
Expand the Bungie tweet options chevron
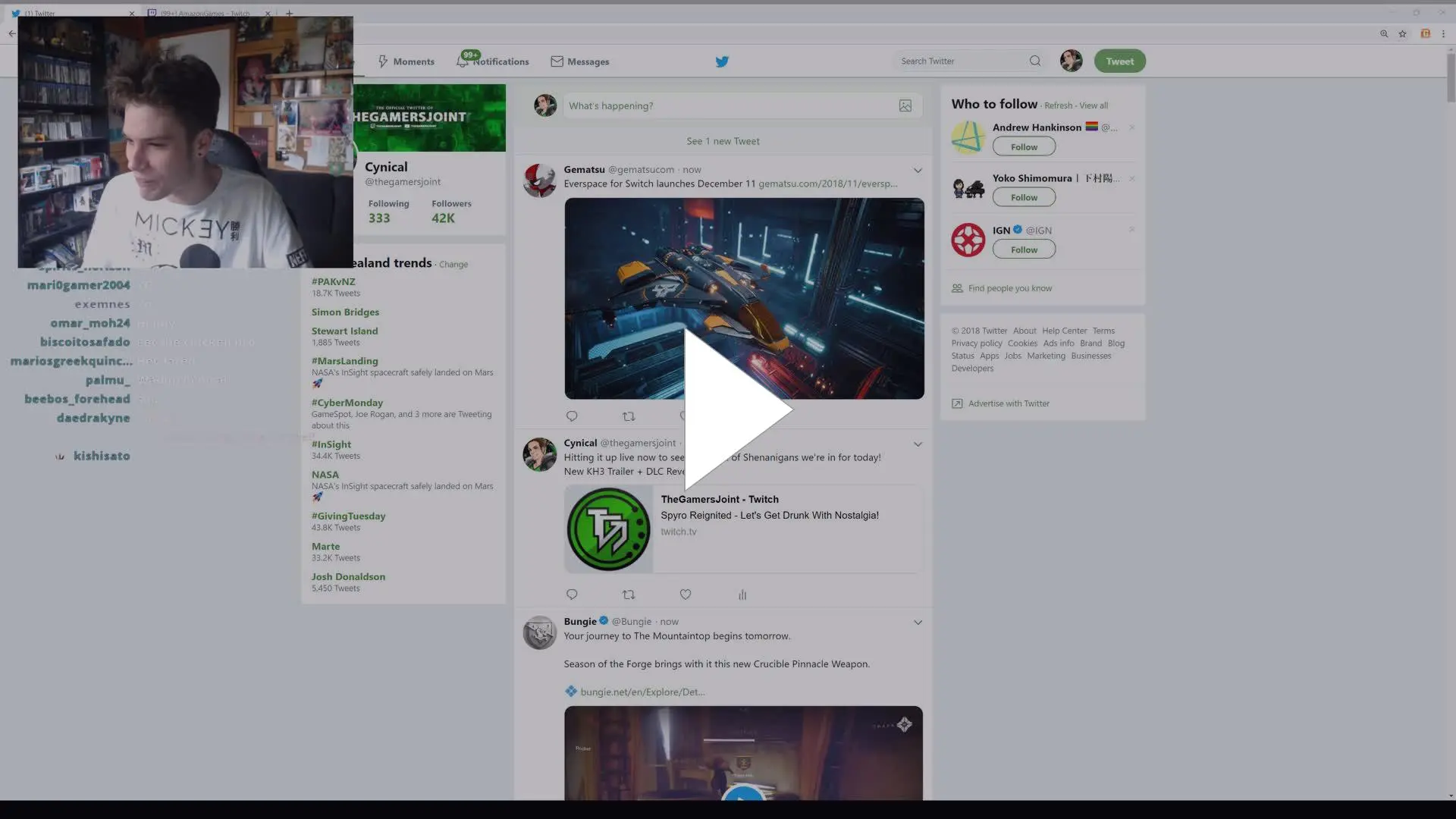tap(918, 623)
